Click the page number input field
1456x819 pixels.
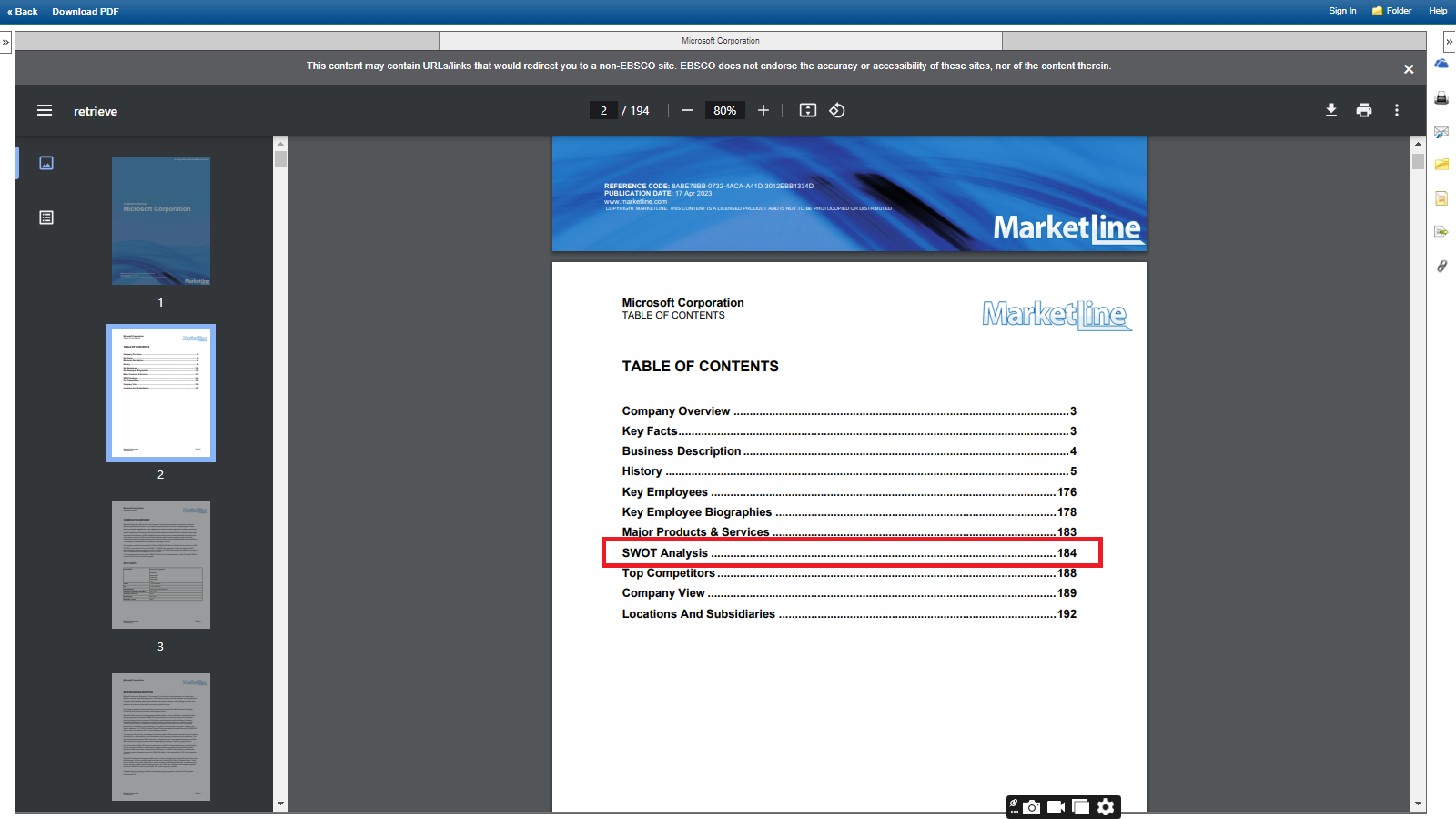pos(603,110)
